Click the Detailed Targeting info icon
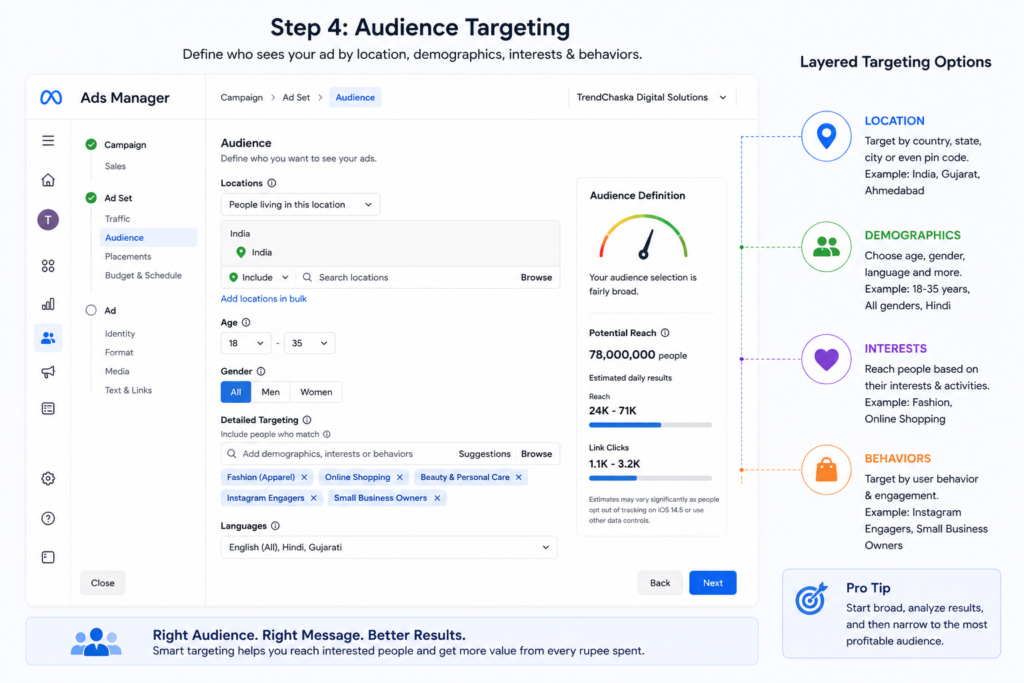 307,420
